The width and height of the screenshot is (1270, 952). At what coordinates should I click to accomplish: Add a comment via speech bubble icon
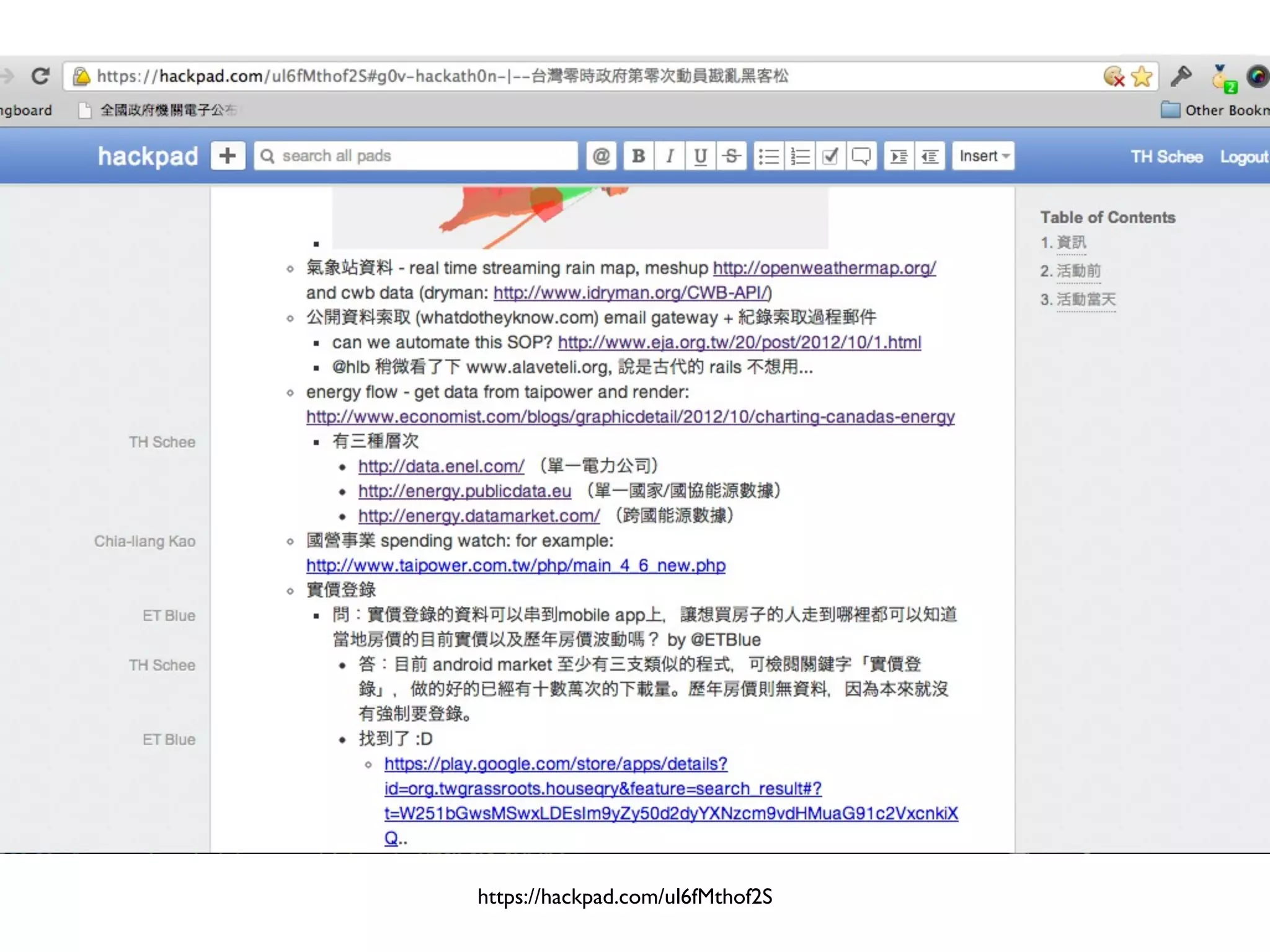pyautogui.click(x=861, y=156)
